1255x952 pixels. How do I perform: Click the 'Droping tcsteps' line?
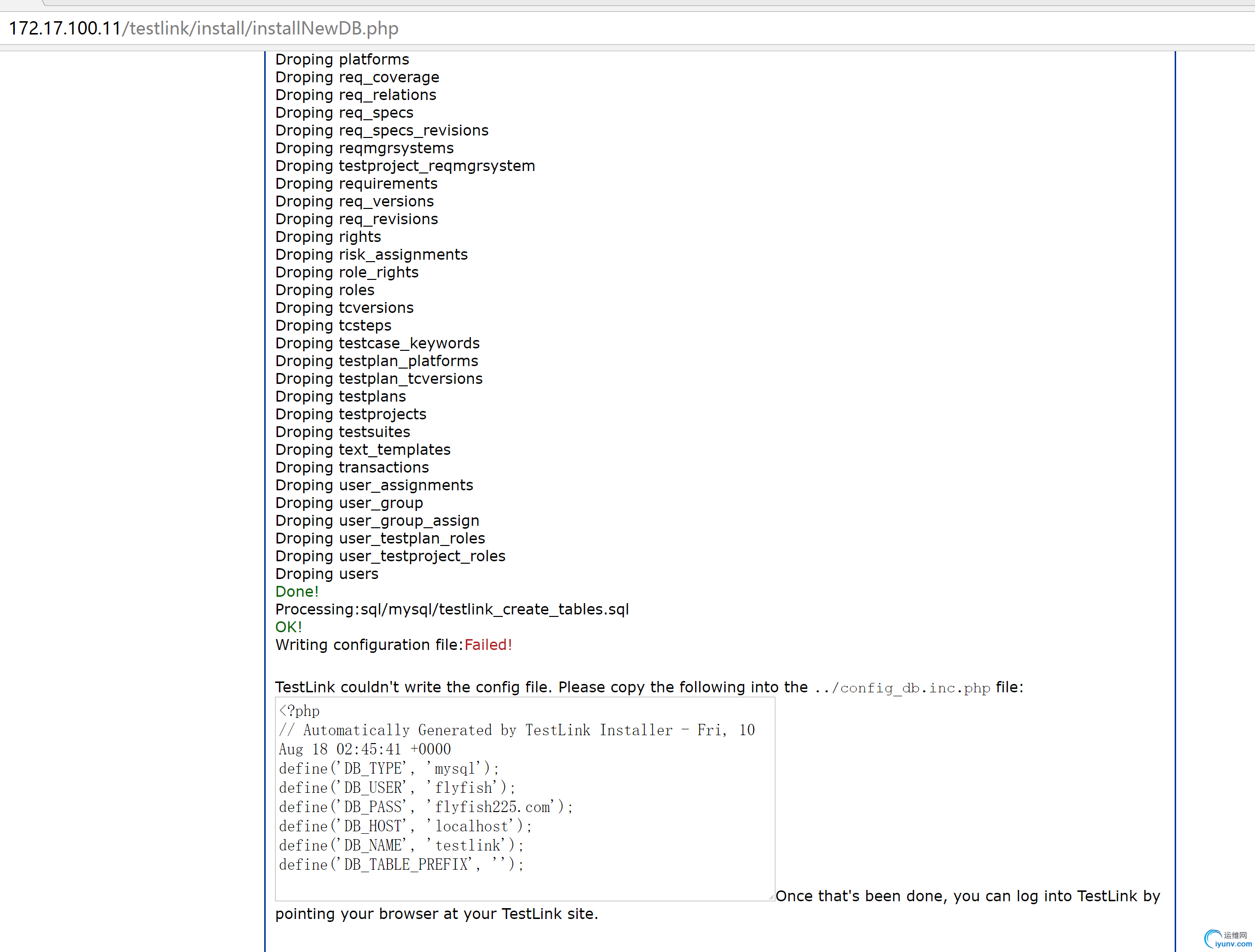(333, 325)
